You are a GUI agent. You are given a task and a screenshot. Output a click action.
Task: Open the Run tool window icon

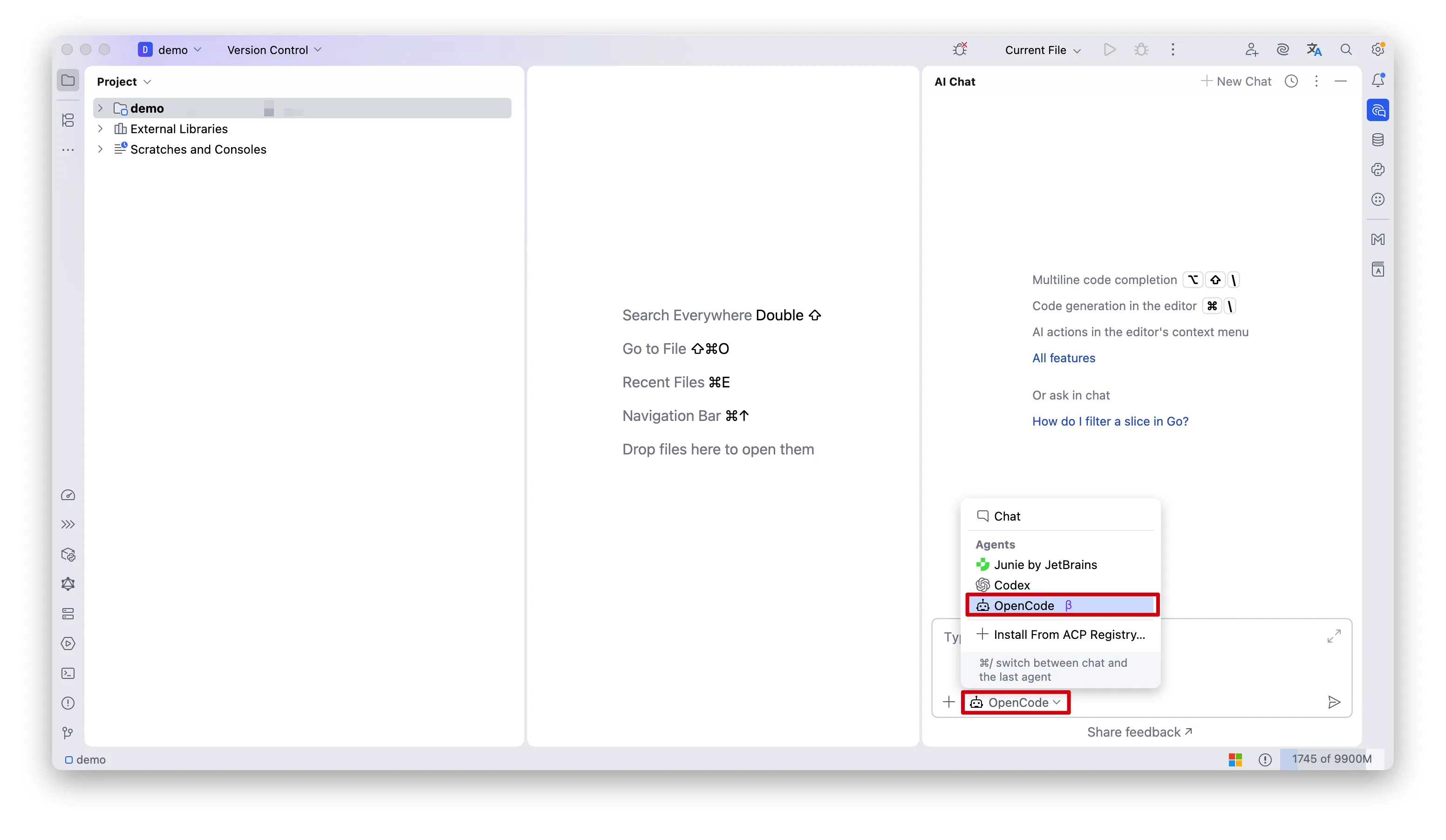[68, 644]
